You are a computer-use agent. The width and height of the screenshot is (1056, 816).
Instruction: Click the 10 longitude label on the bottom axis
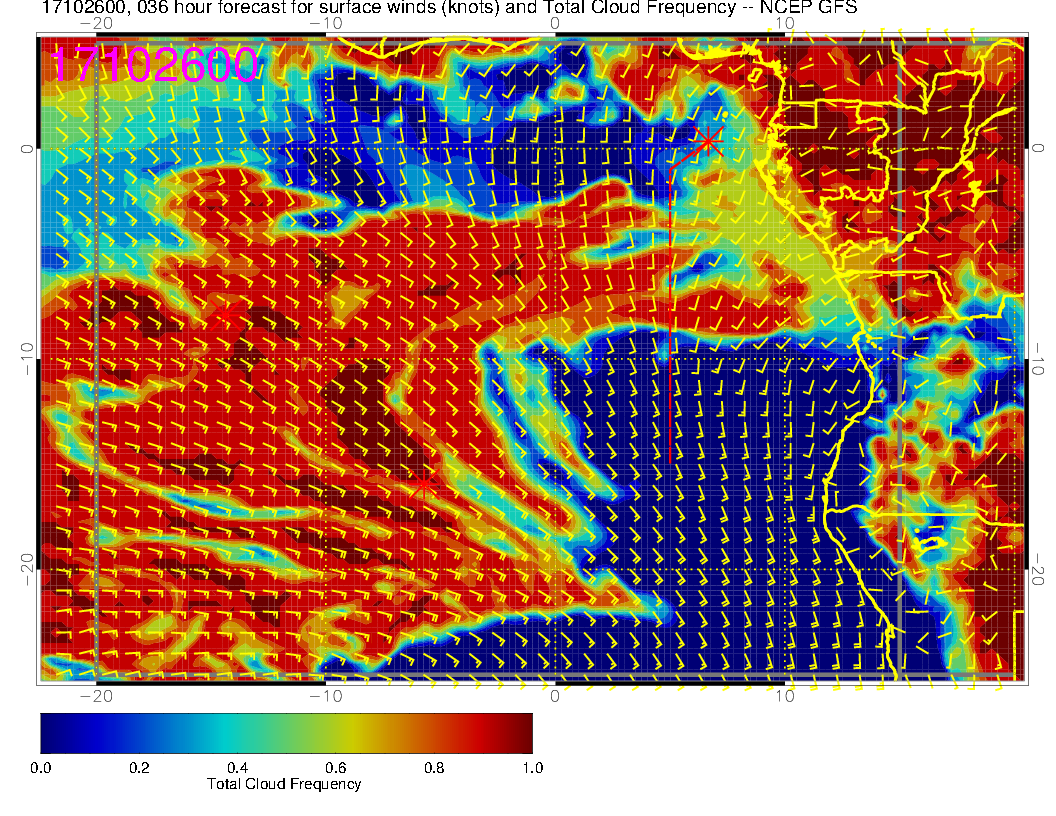tap(785, 695)
